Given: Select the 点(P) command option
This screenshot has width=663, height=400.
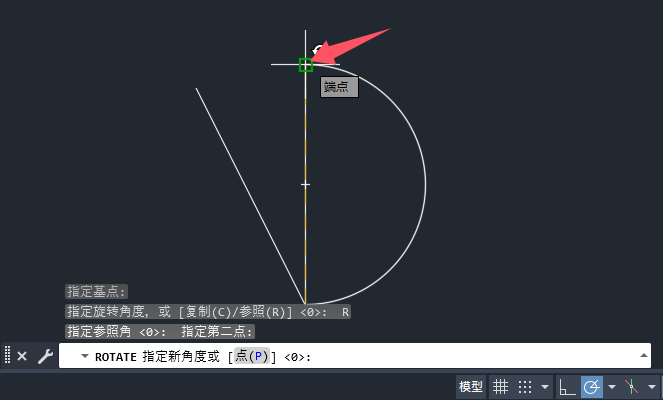Looking at the screenshot, I should pyautogui.click(x=252, y=356).
